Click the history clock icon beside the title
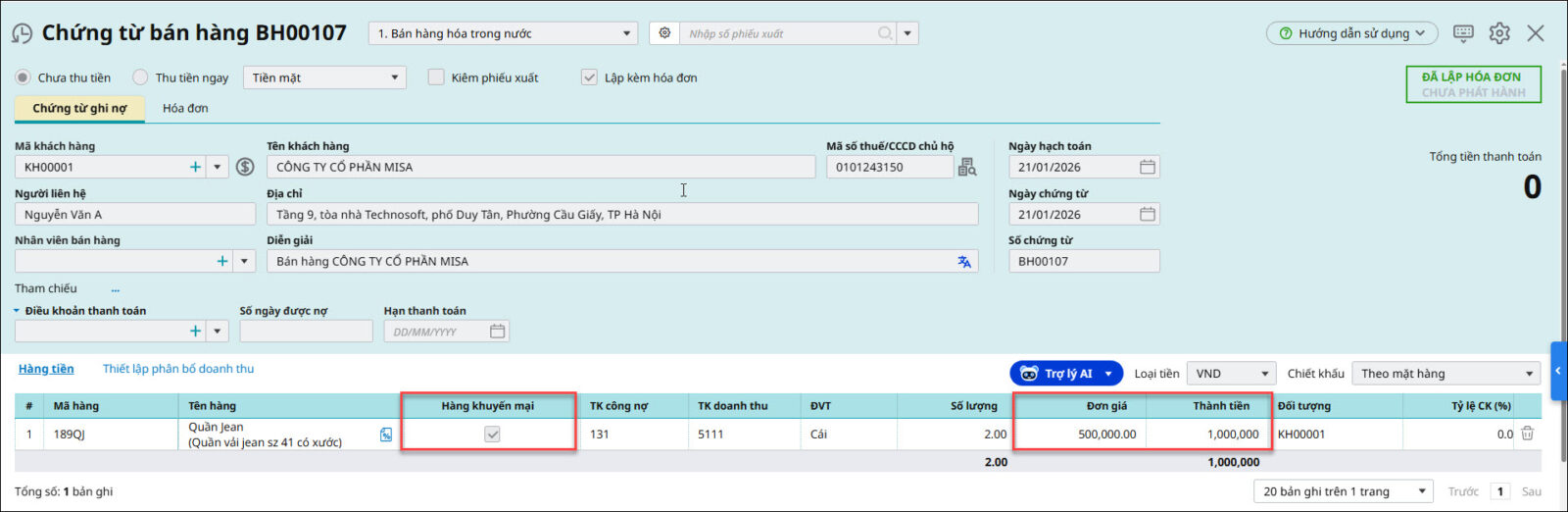The width and height of the screenshot is (1568, 512). click(x=22, y=34)
